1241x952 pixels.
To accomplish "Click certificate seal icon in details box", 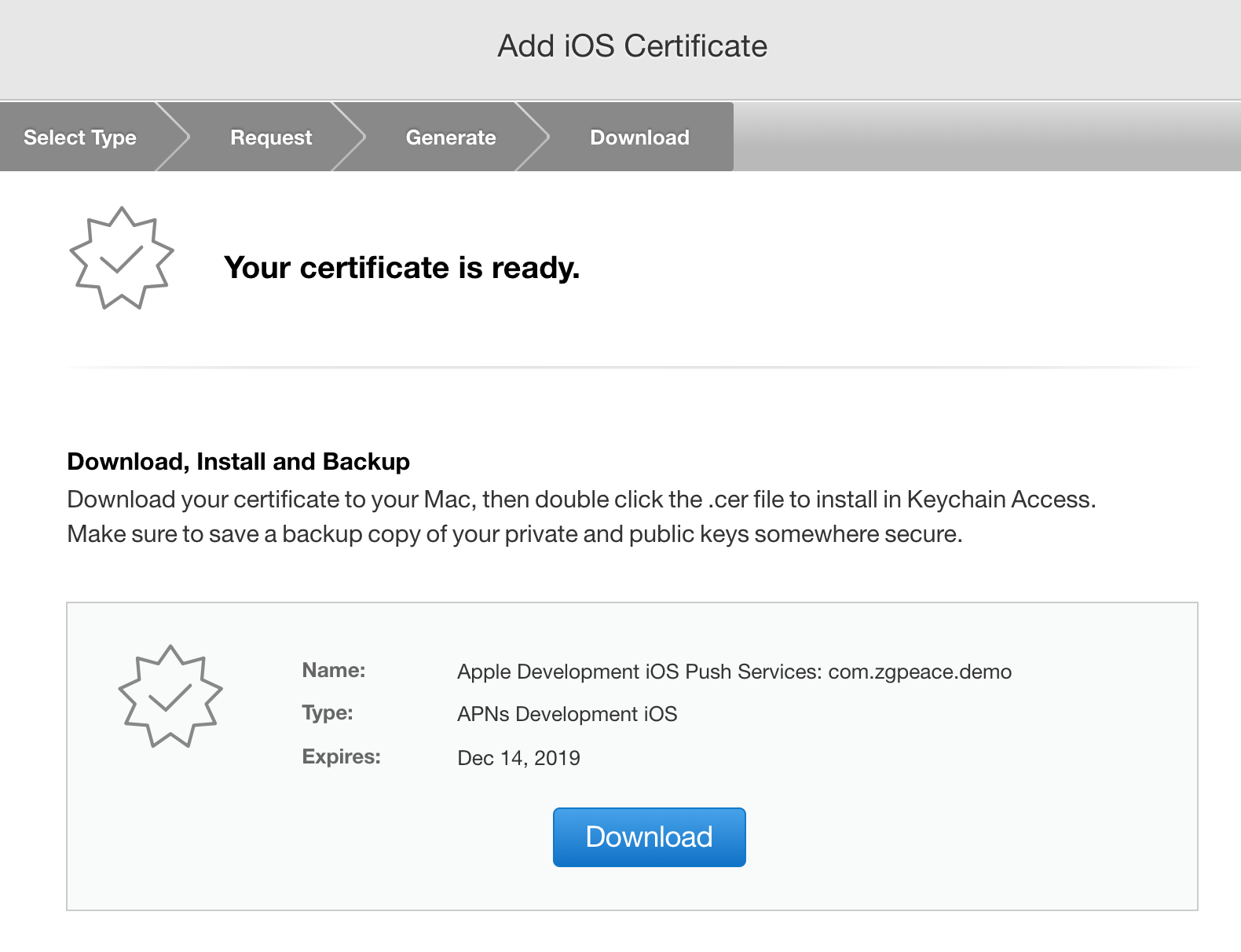I will 170,697.
